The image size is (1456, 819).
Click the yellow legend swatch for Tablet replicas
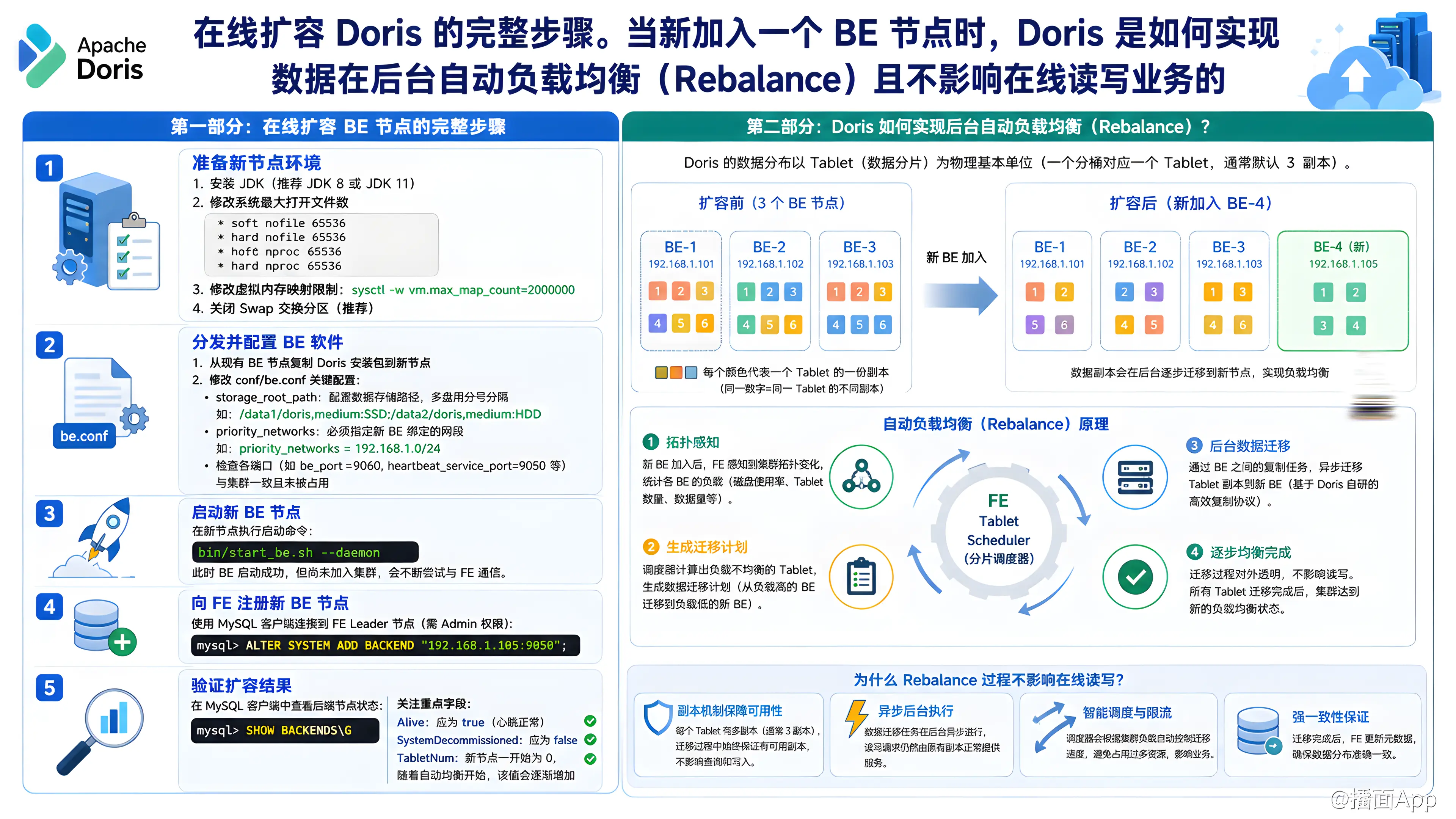tap(661, 372)
